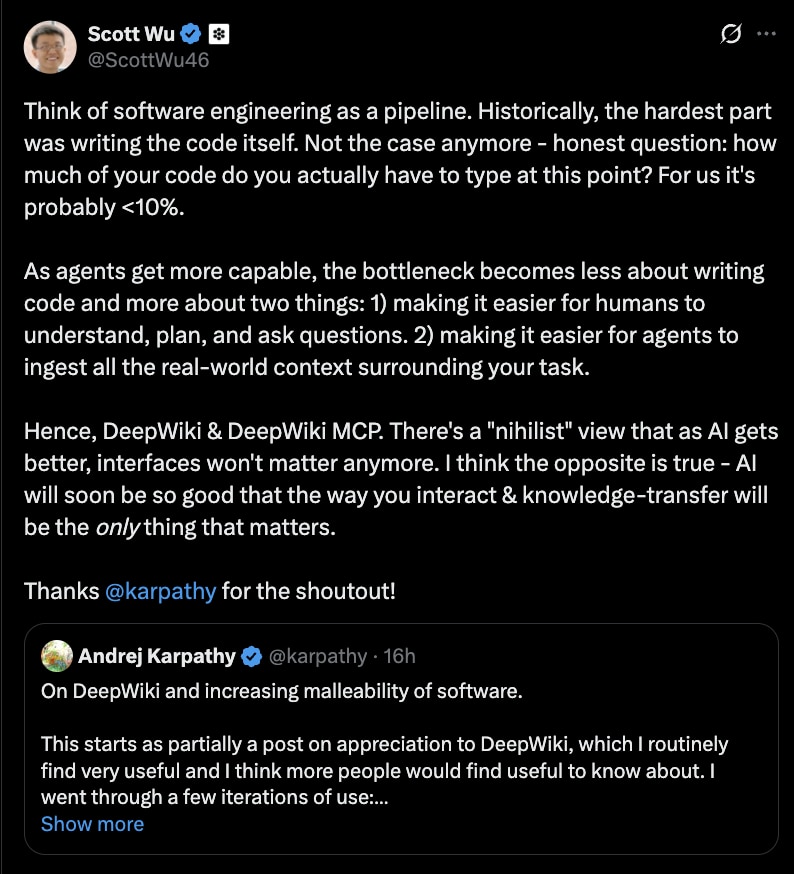Click Scott Wu's blue verified badge
Image resolution: width=794 pixels, height=874 pixels.
click(190, 32)
